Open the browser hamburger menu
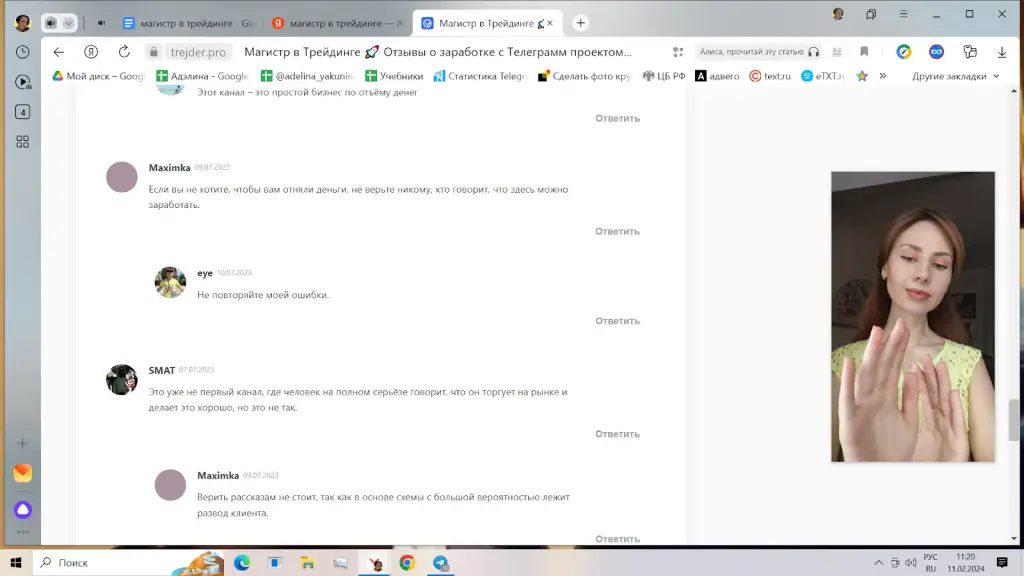 (x=903, y=14)
